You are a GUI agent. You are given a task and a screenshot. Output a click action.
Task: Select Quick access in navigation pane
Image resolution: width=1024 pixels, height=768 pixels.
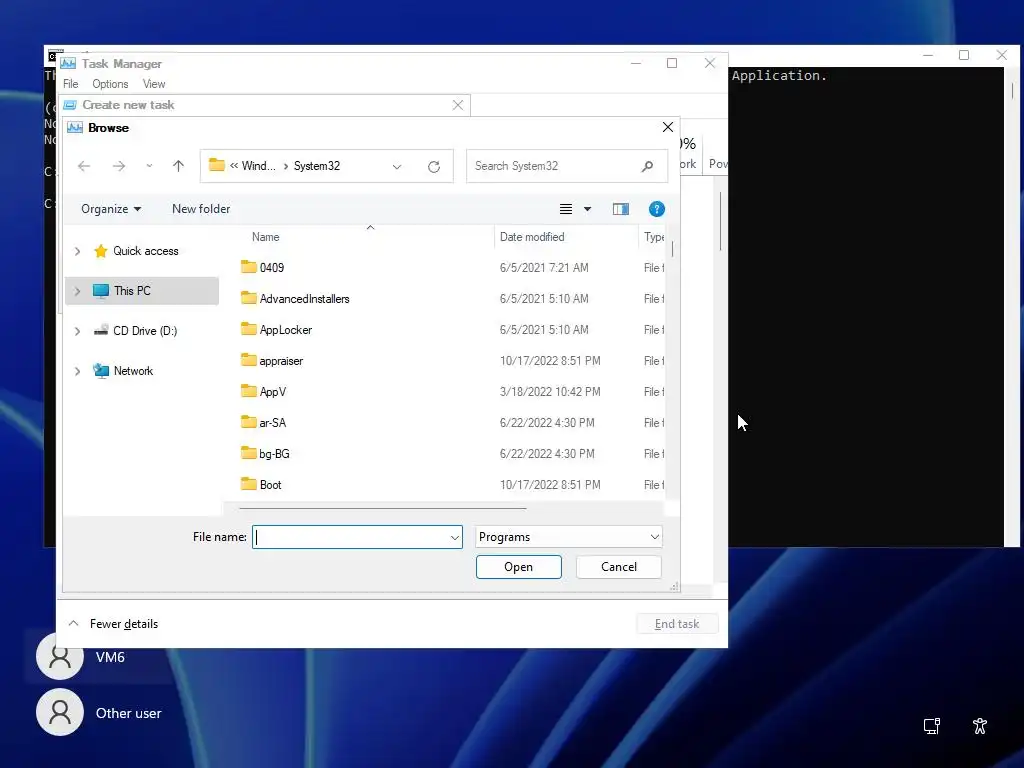pos(146,251)
